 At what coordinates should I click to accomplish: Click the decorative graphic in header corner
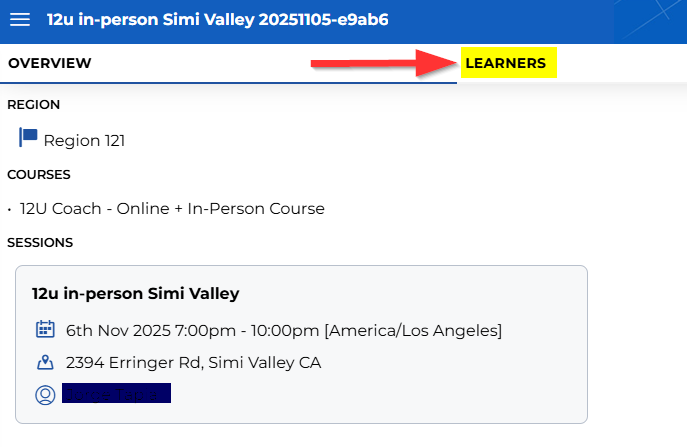(650, 20)
